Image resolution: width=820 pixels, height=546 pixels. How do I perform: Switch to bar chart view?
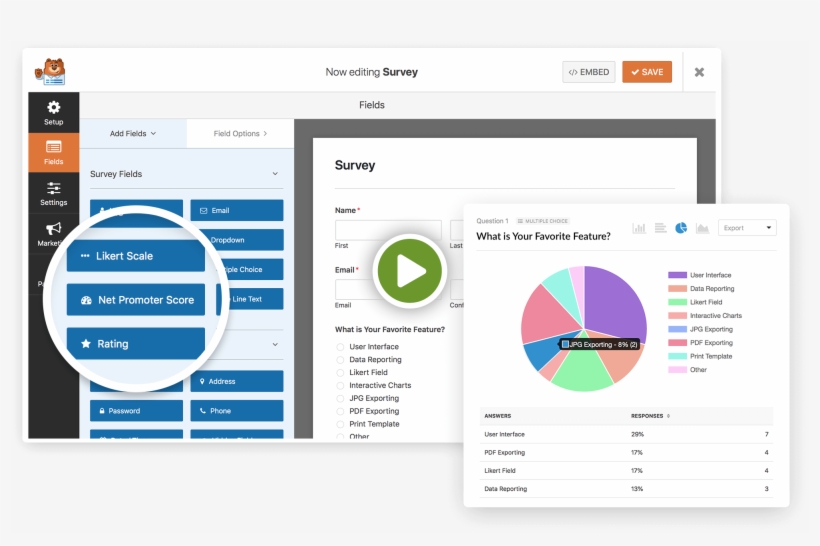(x=639, y=228)
